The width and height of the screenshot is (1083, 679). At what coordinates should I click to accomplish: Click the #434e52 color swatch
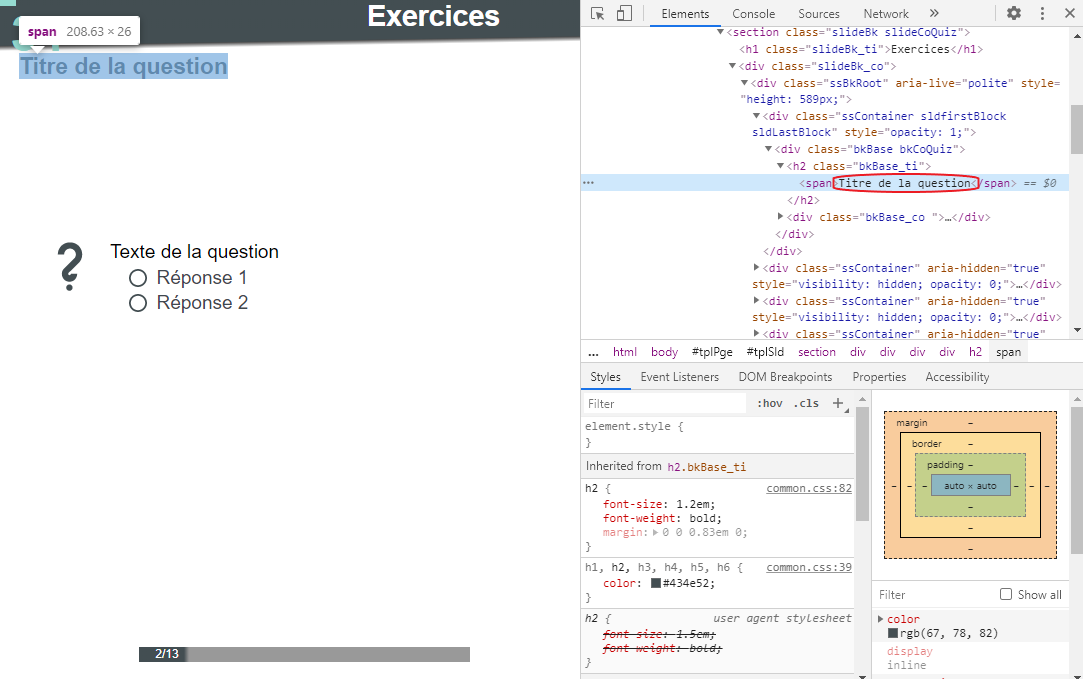[656, 583]
